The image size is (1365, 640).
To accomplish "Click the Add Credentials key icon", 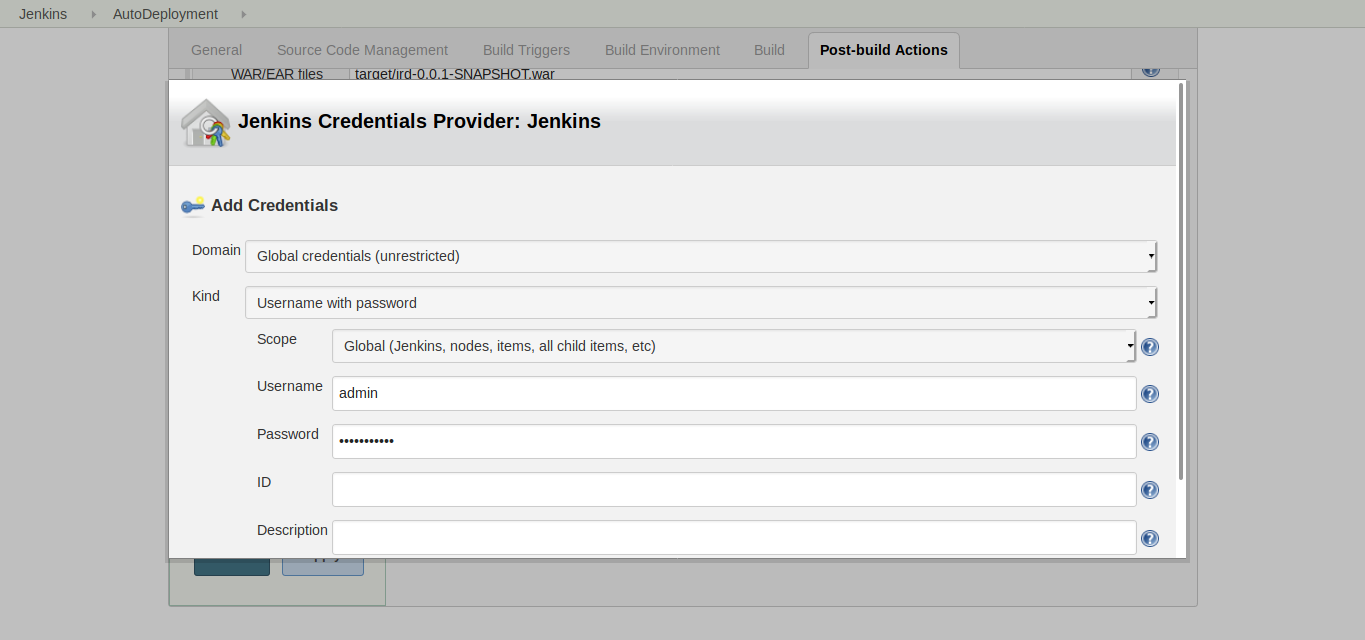I will tap(193, 205).
